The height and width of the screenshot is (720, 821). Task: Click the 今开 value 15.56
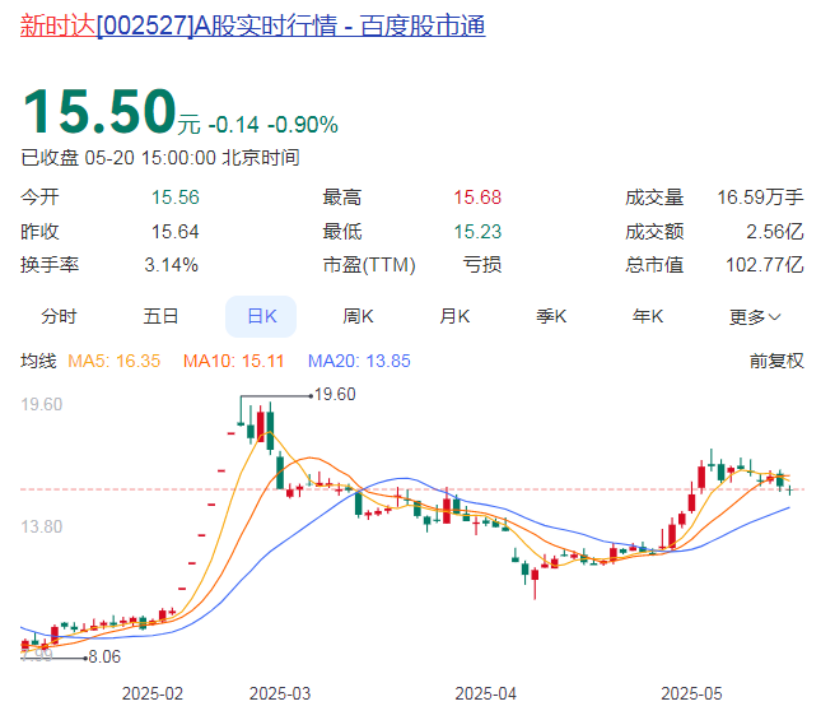coord(175,197)
